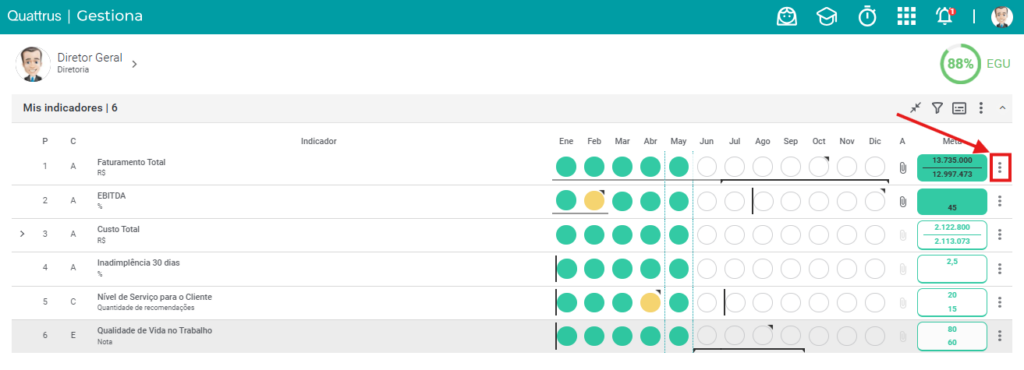Click the Faturamento Total indicator name
1024x370 pixels.
pyautogui.click(x=131, y=162)
